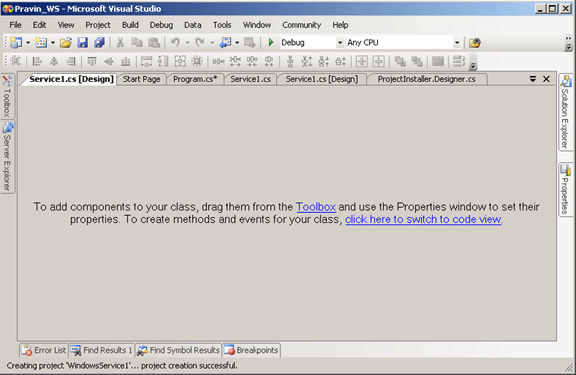This screenshot has width=576, height=375.
Task: Click the Align Rights layout icon
Action: pyautogui.click(x=71, y=61)
